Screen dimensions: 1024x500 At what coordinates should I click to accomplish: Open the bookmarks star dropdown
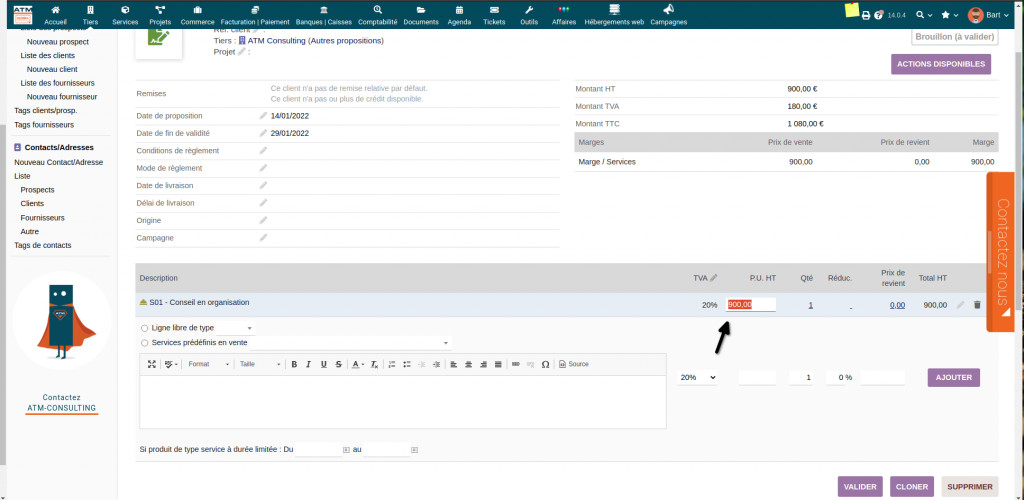(949, 15)
